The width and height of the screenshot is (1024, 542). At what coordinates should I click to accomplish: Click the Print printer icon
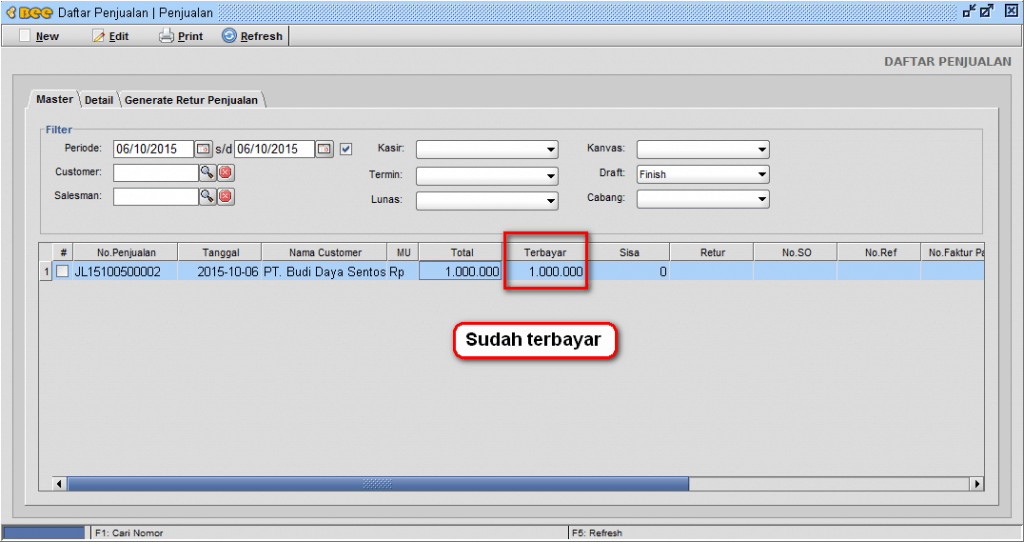[x=167, y=36]
